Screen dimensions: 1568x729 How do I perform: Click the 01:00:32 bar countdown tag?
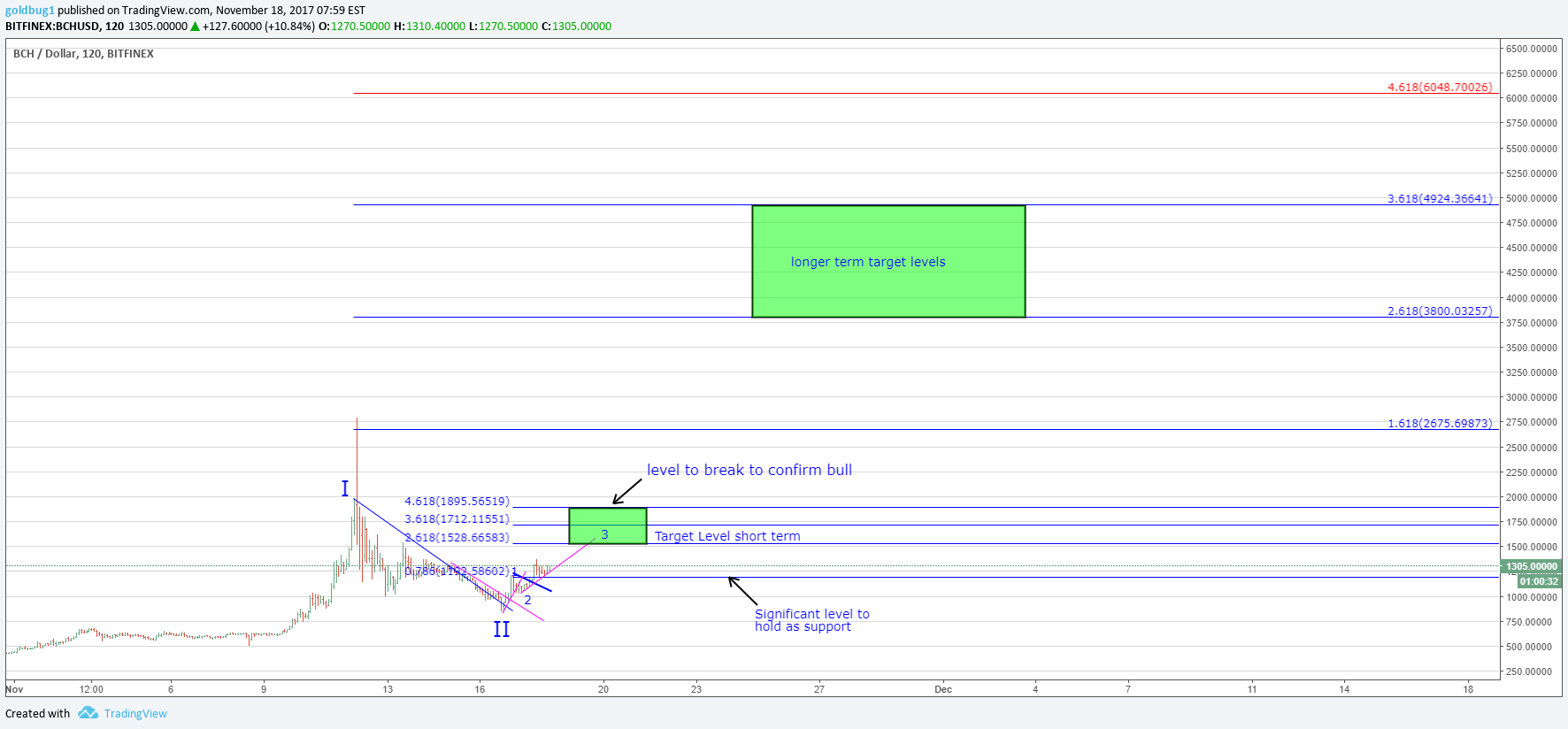(1540, 581)
